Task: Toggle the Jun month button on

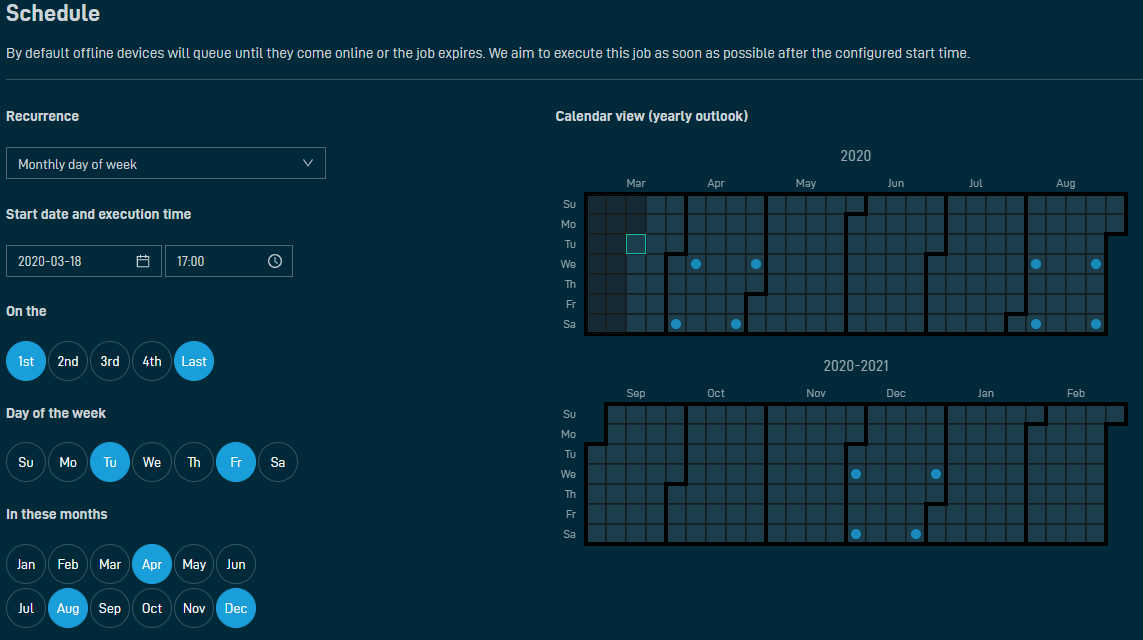Action: 236,564
